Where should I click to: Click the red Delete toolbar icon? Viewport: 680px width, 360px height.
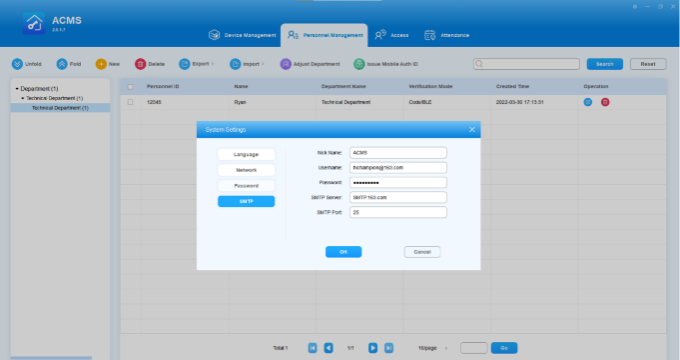141,64
